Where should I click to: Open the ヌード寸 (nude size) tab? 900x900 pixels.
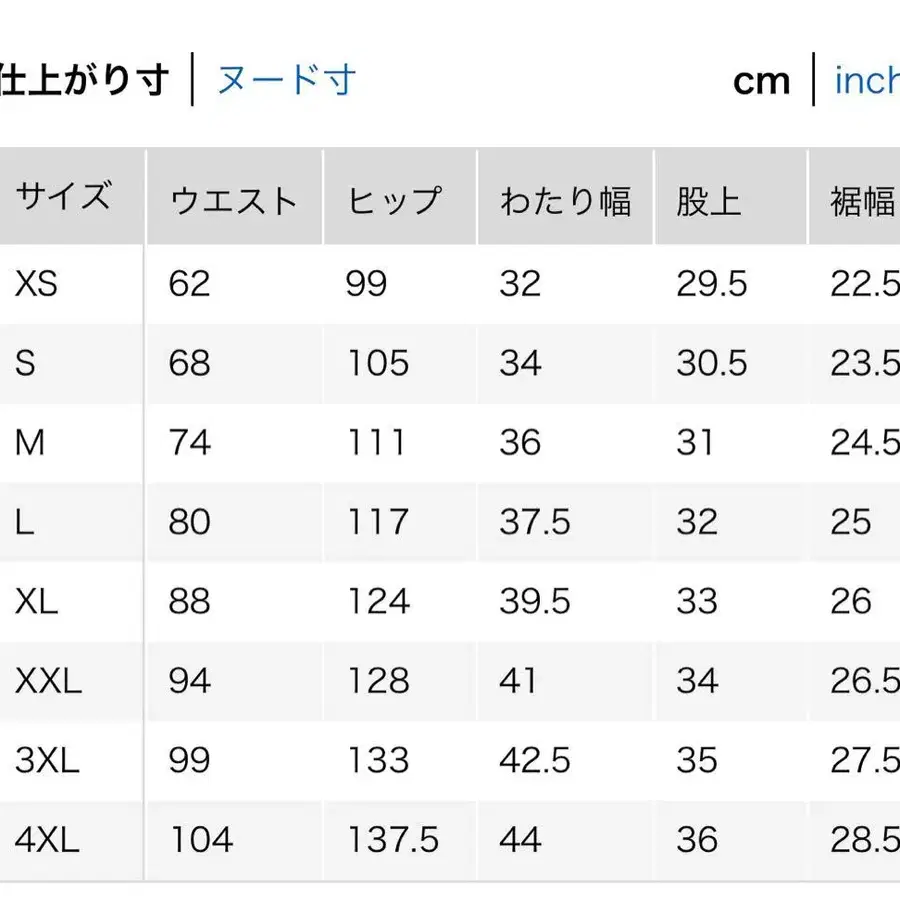tap(283, 82)
